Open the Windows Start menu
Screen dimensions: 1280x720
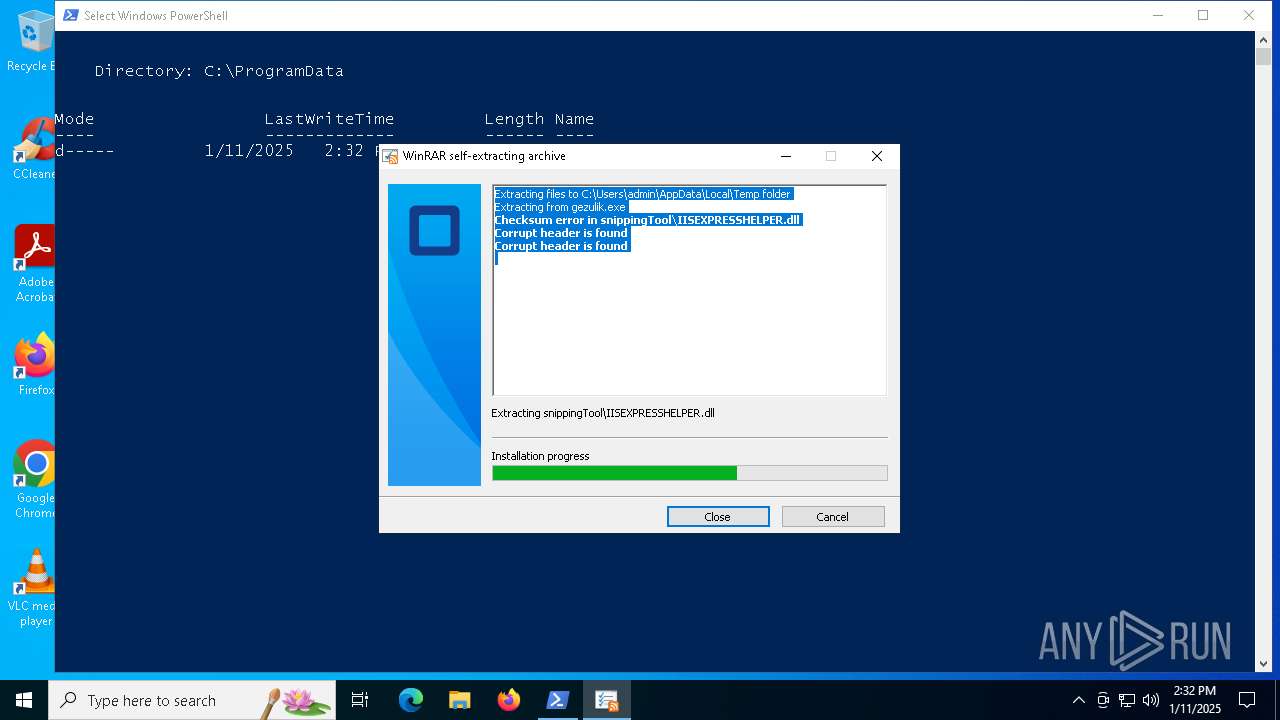tap(24, 700)
